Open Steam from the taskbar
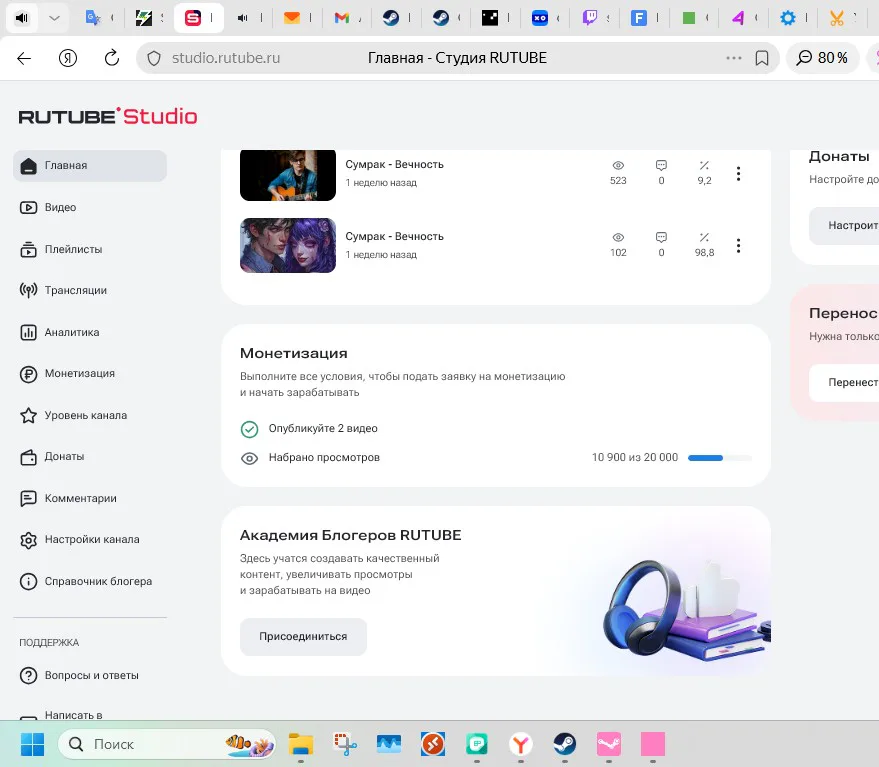 [x=565, y=745]
